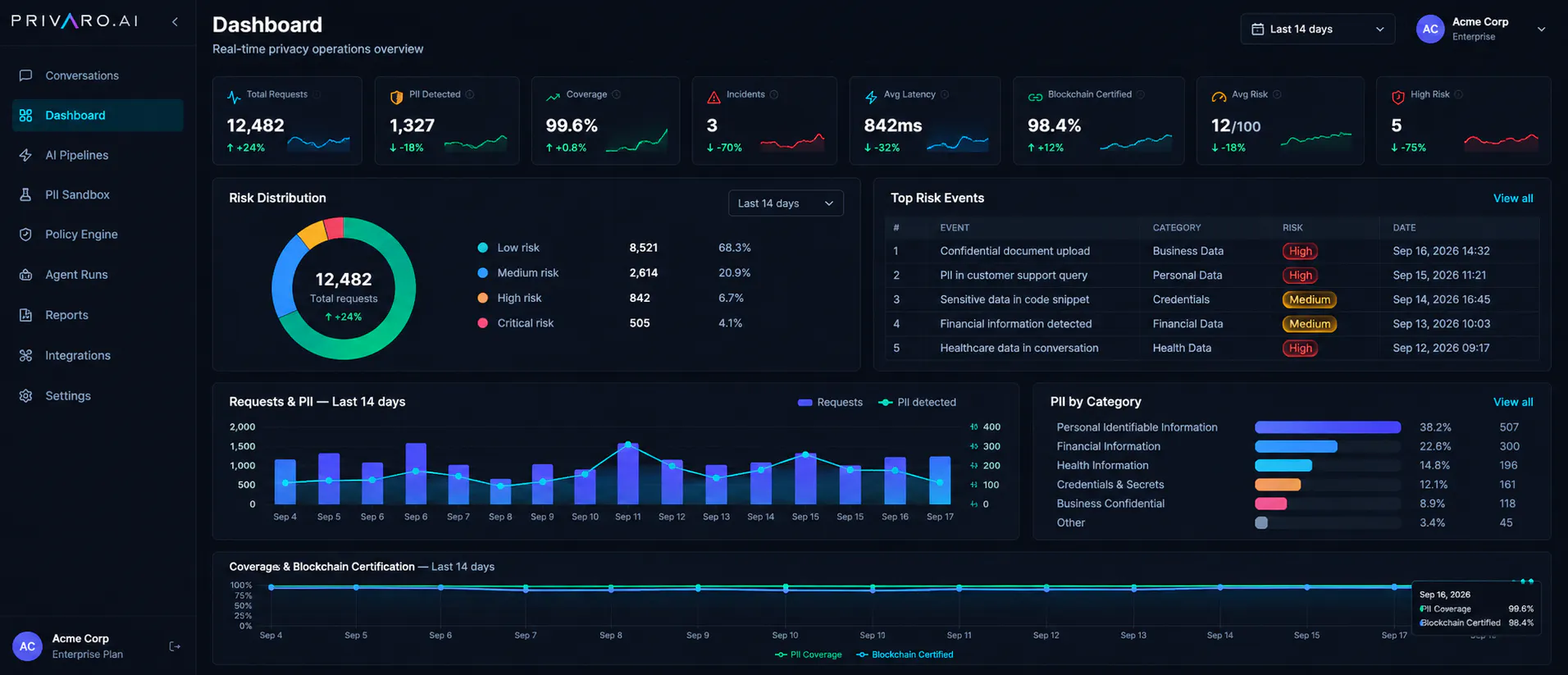This screenshot has height=675, width=1568.
Task: Toggle the Medium risk legend dot
Action: coord(483,273)
